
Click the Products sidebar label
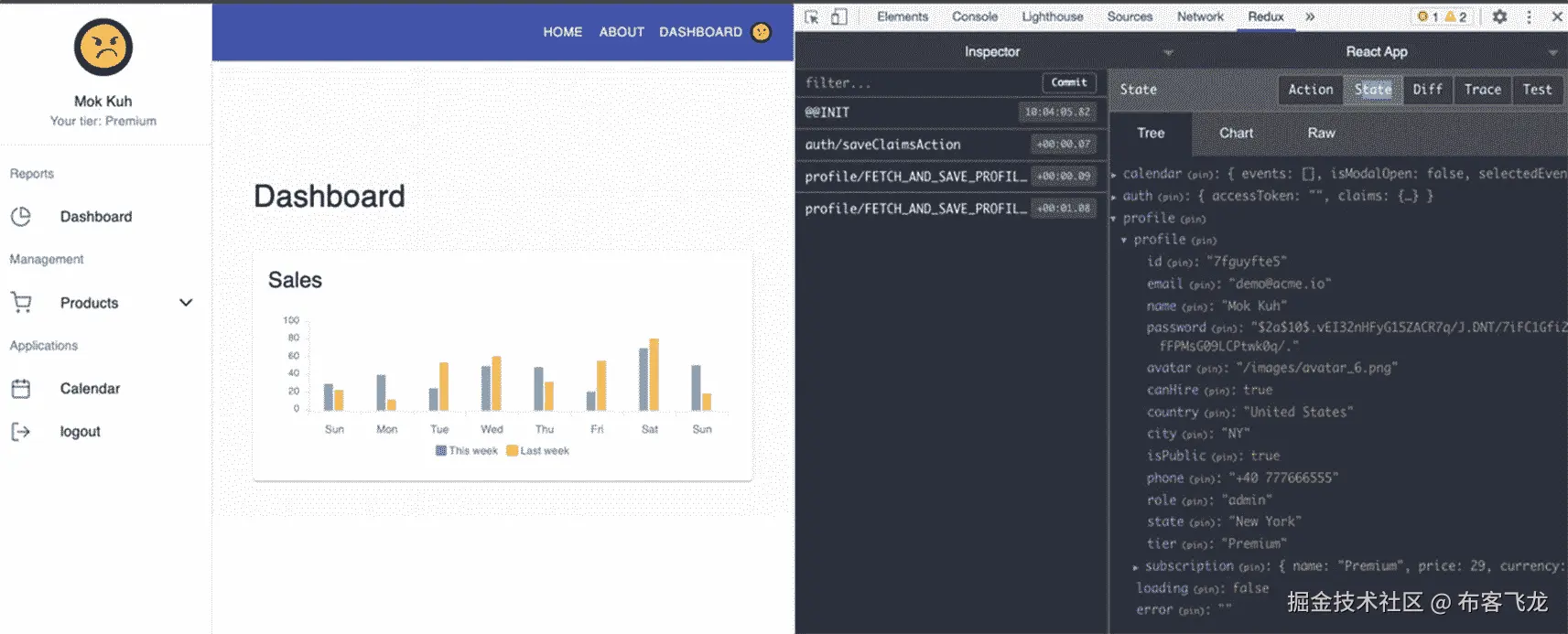90,303
